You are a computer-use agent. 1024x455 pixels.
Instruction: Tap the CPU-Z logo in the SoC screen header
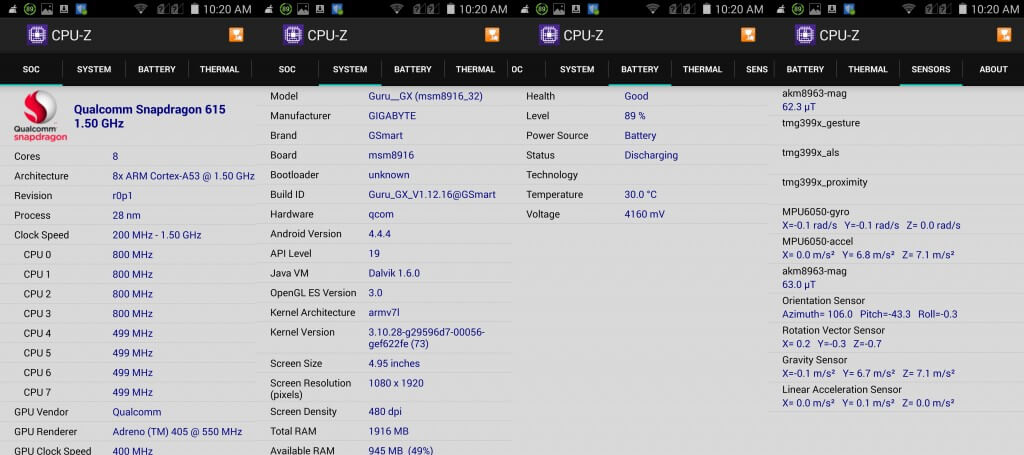click(x=37, y=35)
